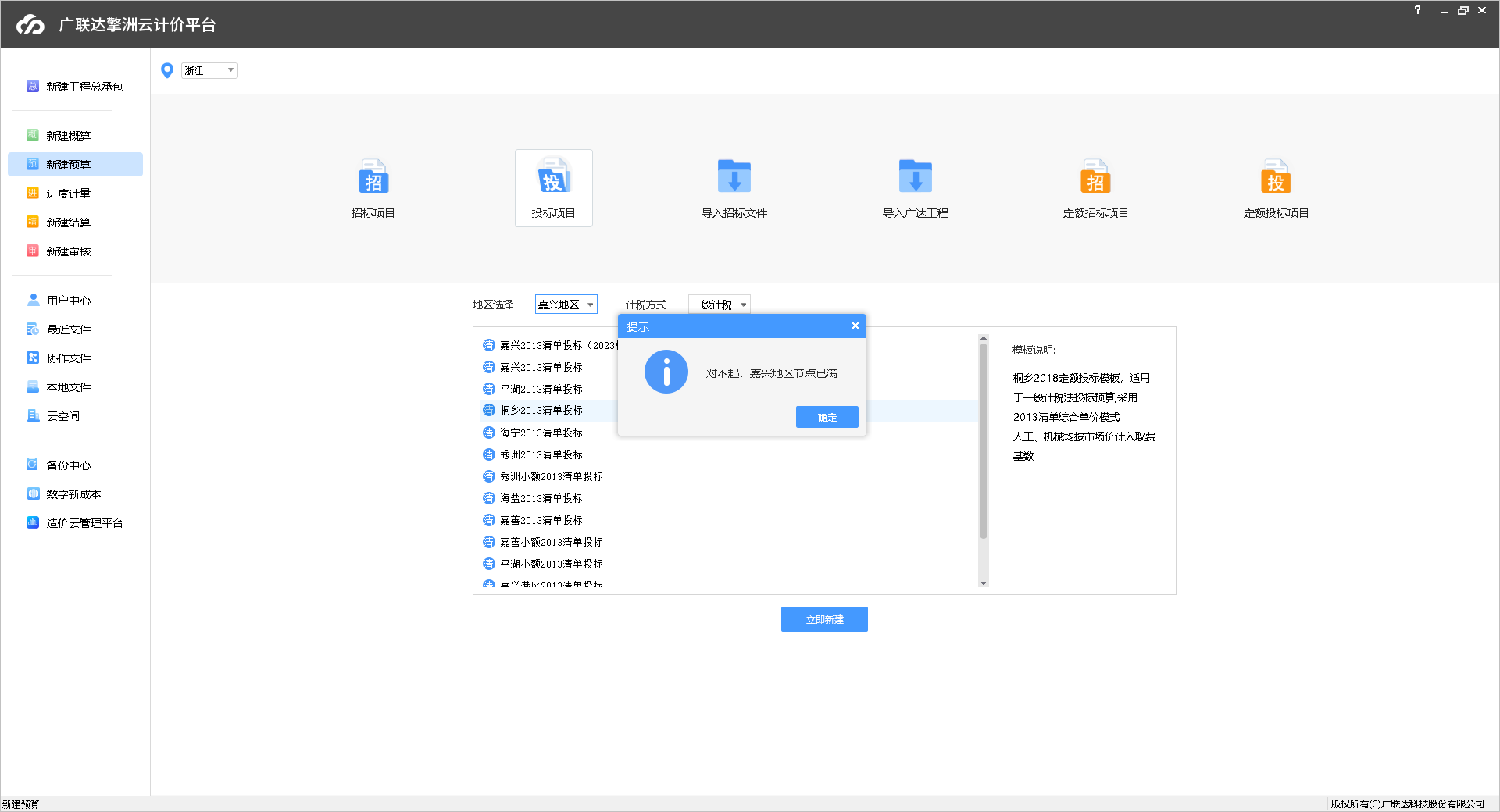
Task: Click the 本地文件 icon
Action: (33, 386)
